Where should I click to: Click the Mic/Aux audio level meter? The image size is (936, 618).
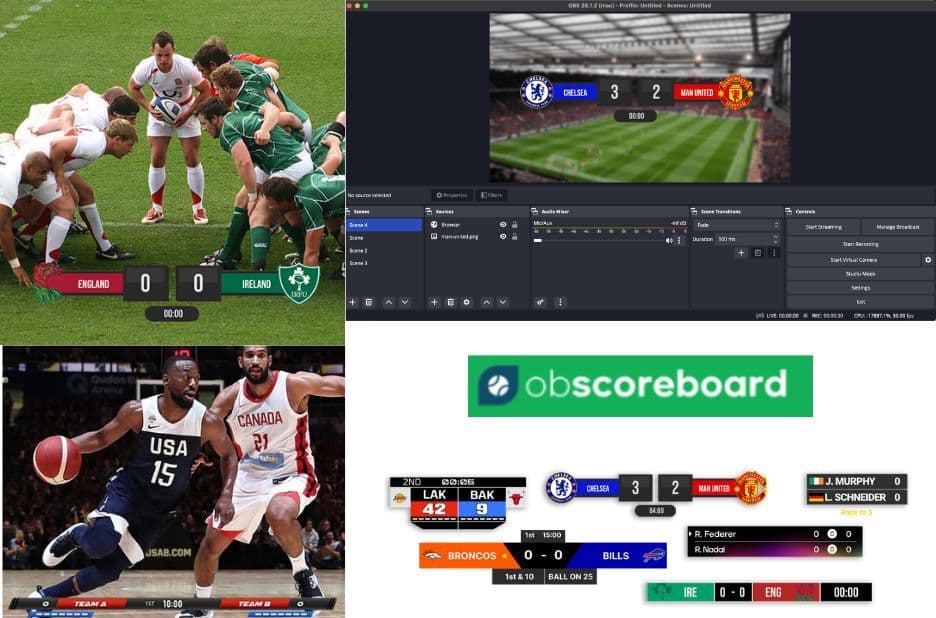(609, 230)
